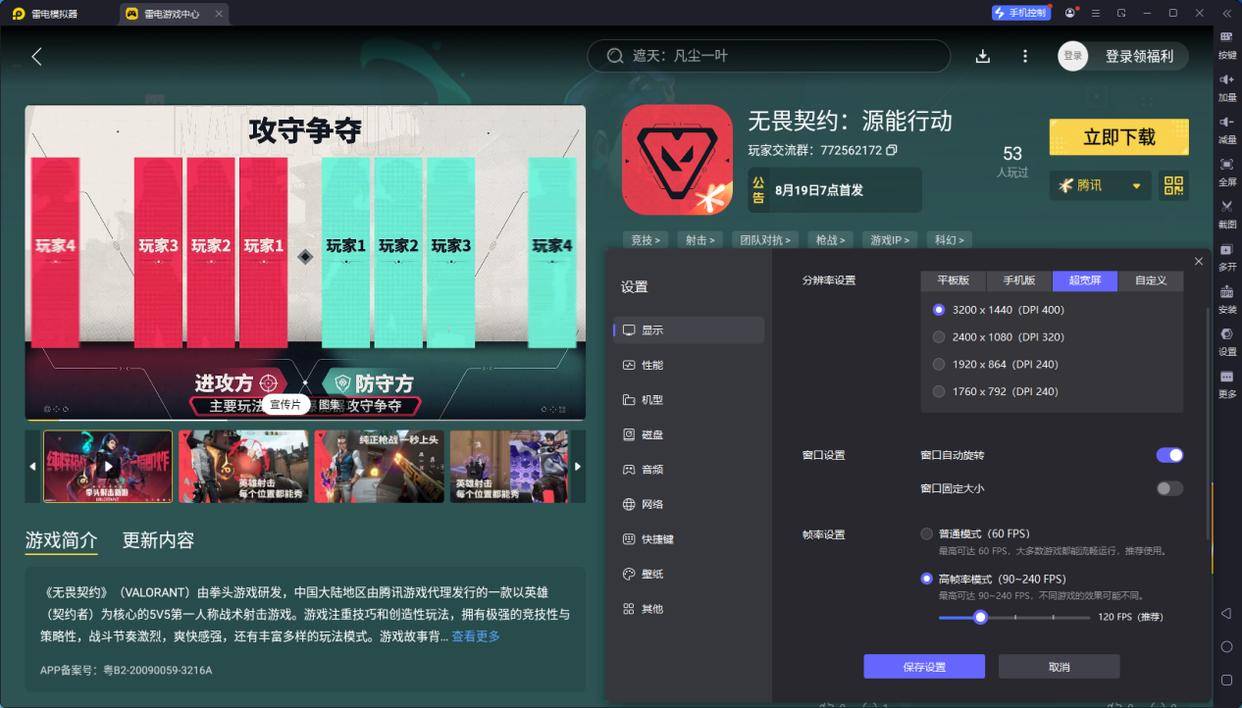
Task: Open the 腾讯 channel dropdown
Action: (1099, 185)
